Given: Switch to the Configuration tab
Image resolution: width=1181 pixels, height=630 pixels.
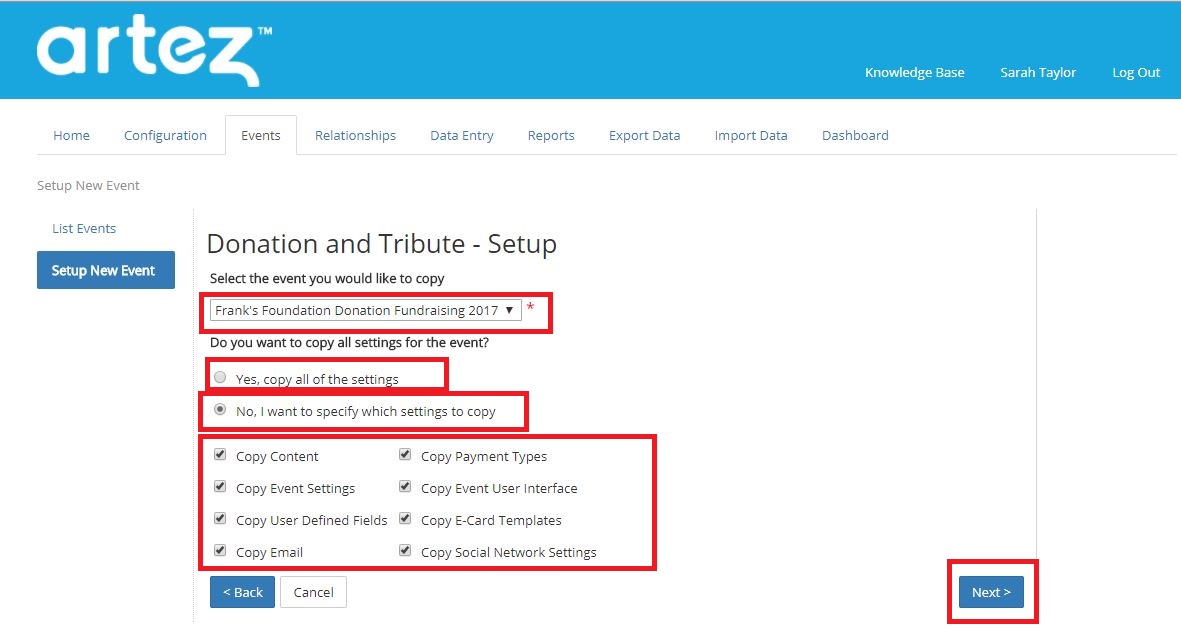Looking at the screenshot, I should coord(165,136).
